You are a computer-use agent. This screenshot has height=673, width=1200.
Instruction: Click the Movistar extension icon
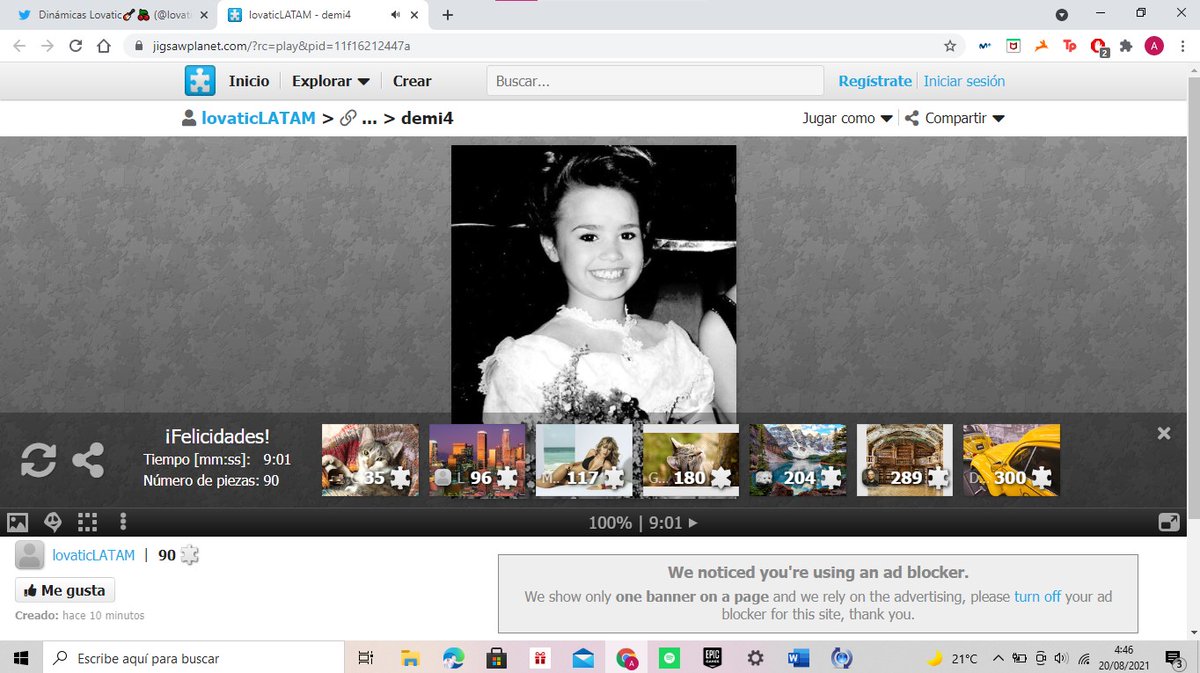point(984,45)
